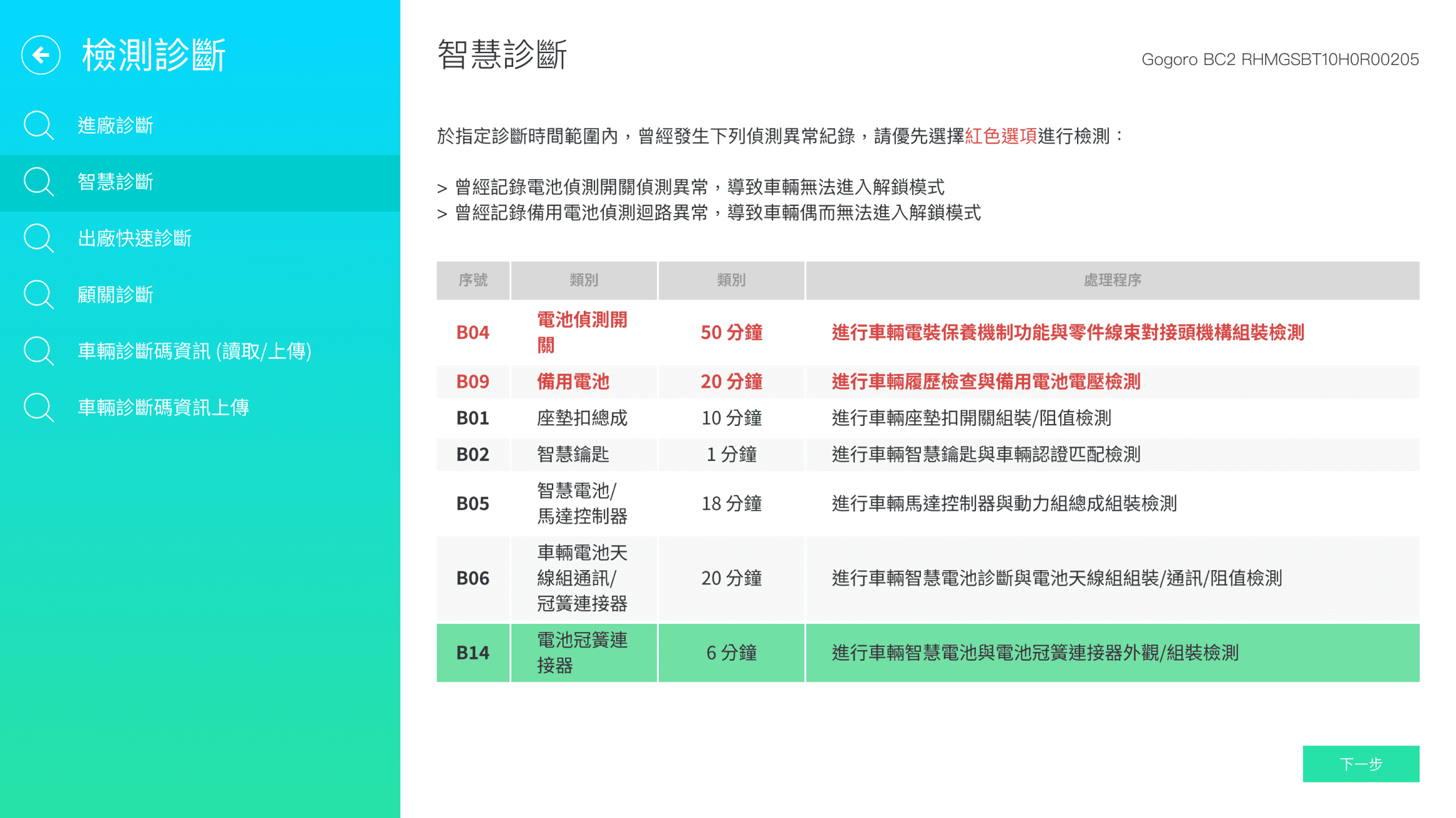
Task: Open 車輛診斷碼資訊上傳 menu entry
Action: point(163,408)
